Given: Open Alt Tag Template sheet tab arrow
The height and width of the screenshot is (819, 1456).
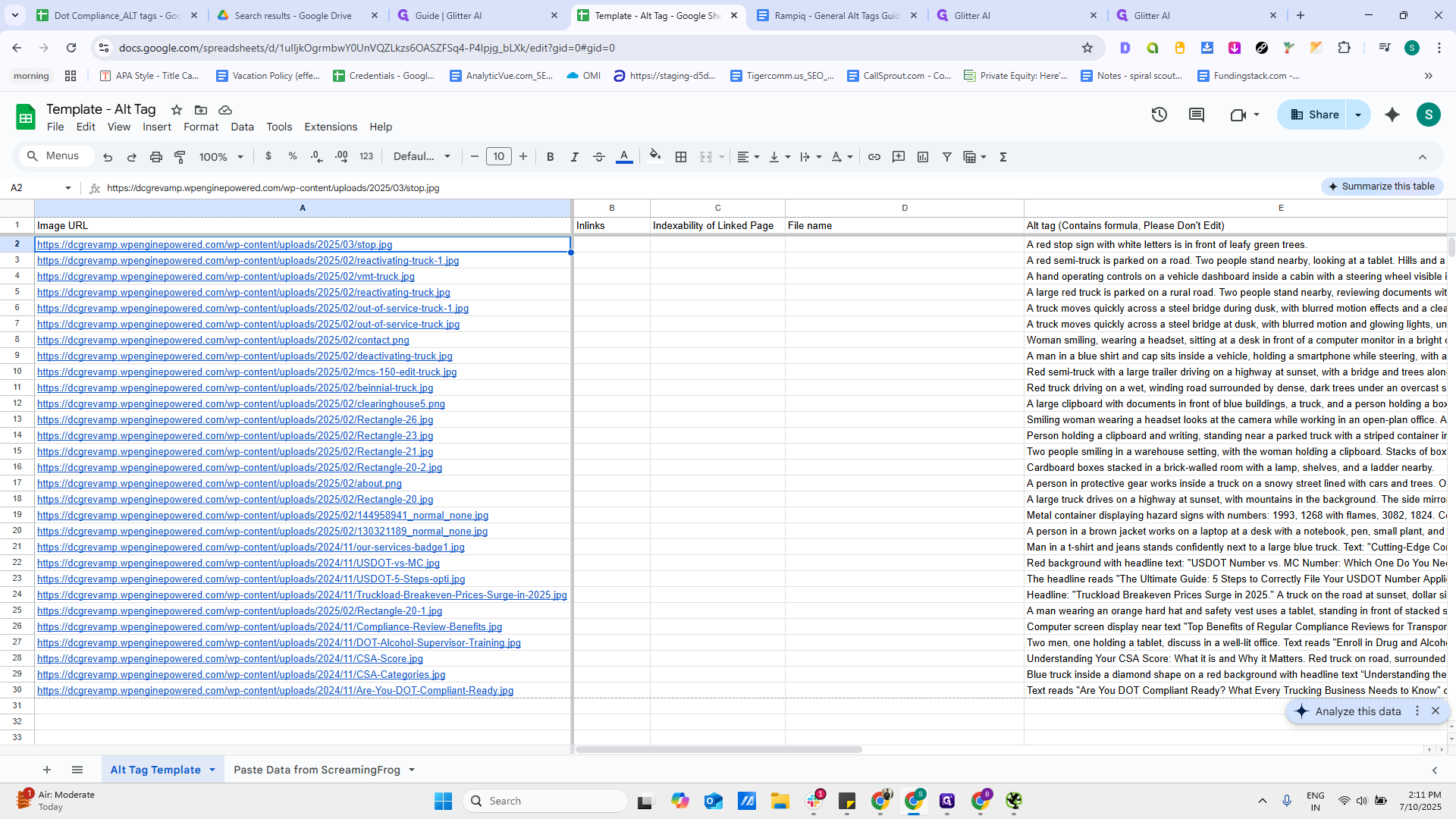Looking at the screenshot, I should 212,770.
